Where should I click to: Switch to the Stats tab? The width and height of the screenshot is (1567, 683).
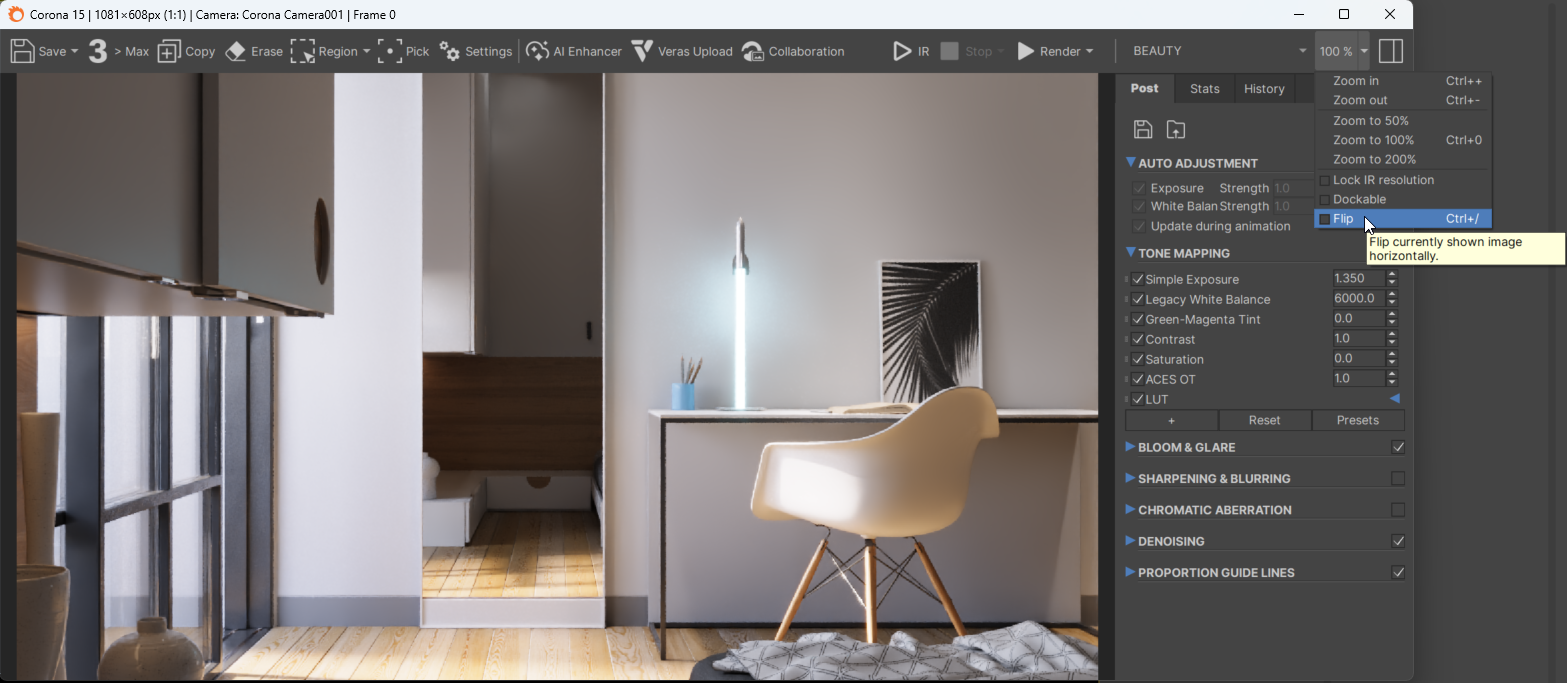click(1205, 89)
